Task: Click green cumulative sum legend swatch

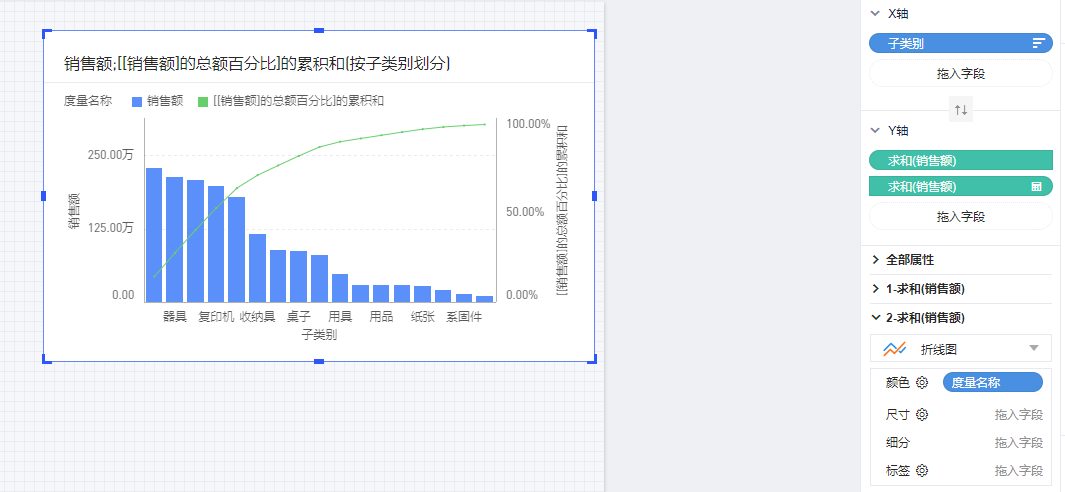Action: tap(203, 101)
